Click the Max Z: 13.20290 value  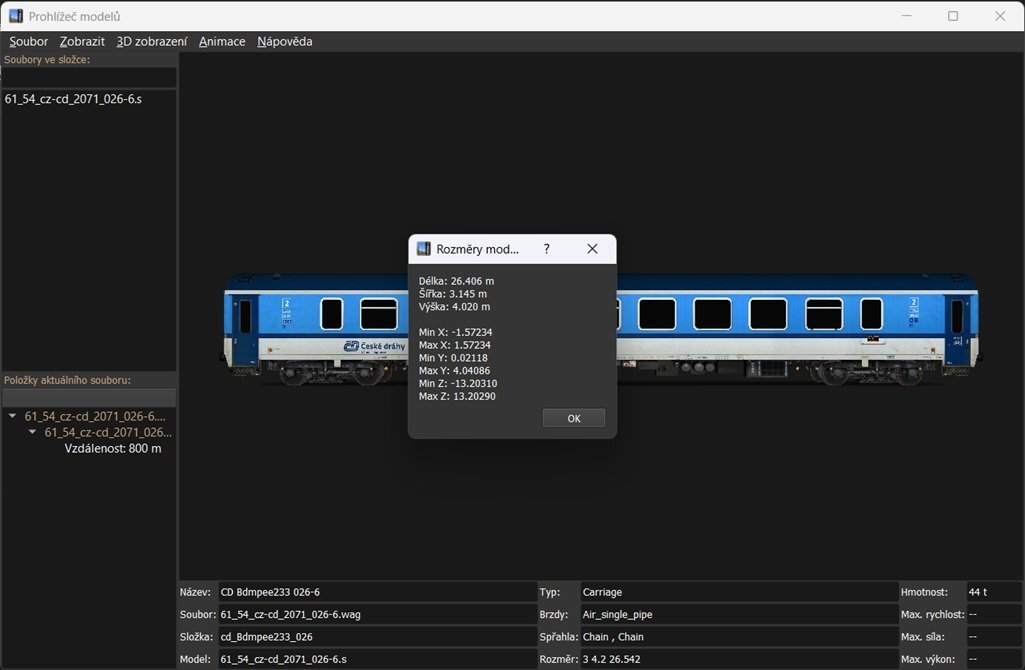click(x=457, y=396)
